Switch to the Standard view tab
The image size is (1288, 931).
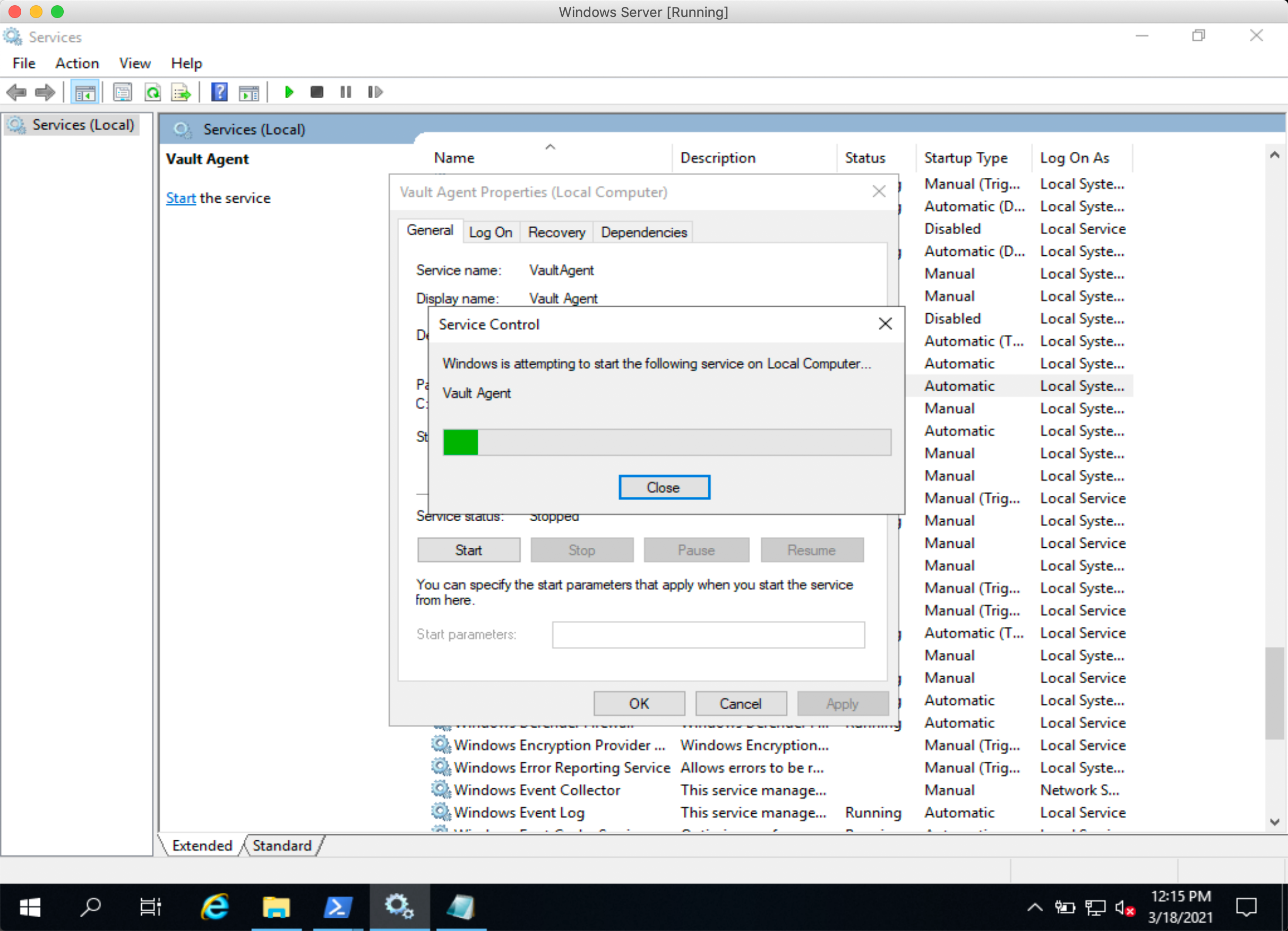pyautogui.click(x=282, y=846)
